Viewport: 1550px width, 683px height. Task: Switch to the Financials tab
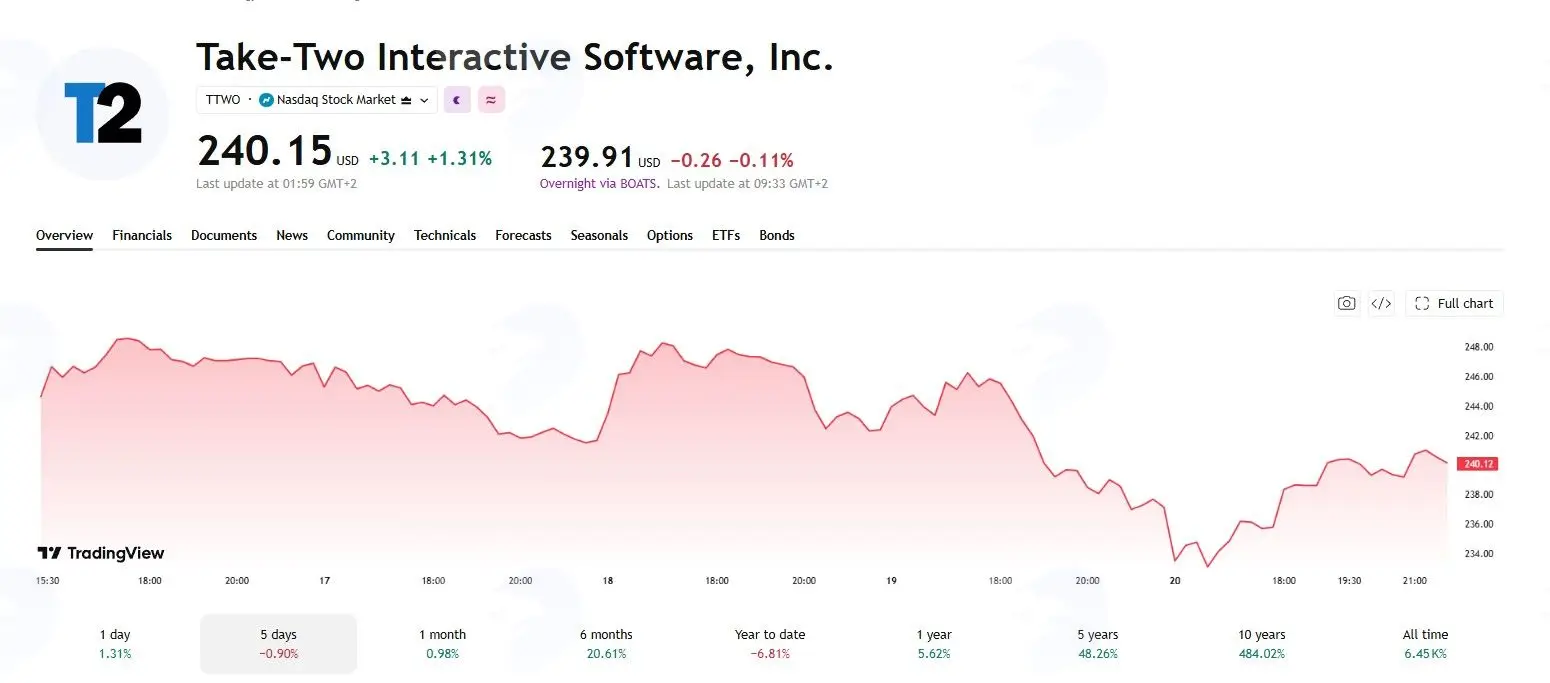click(142, 236)
